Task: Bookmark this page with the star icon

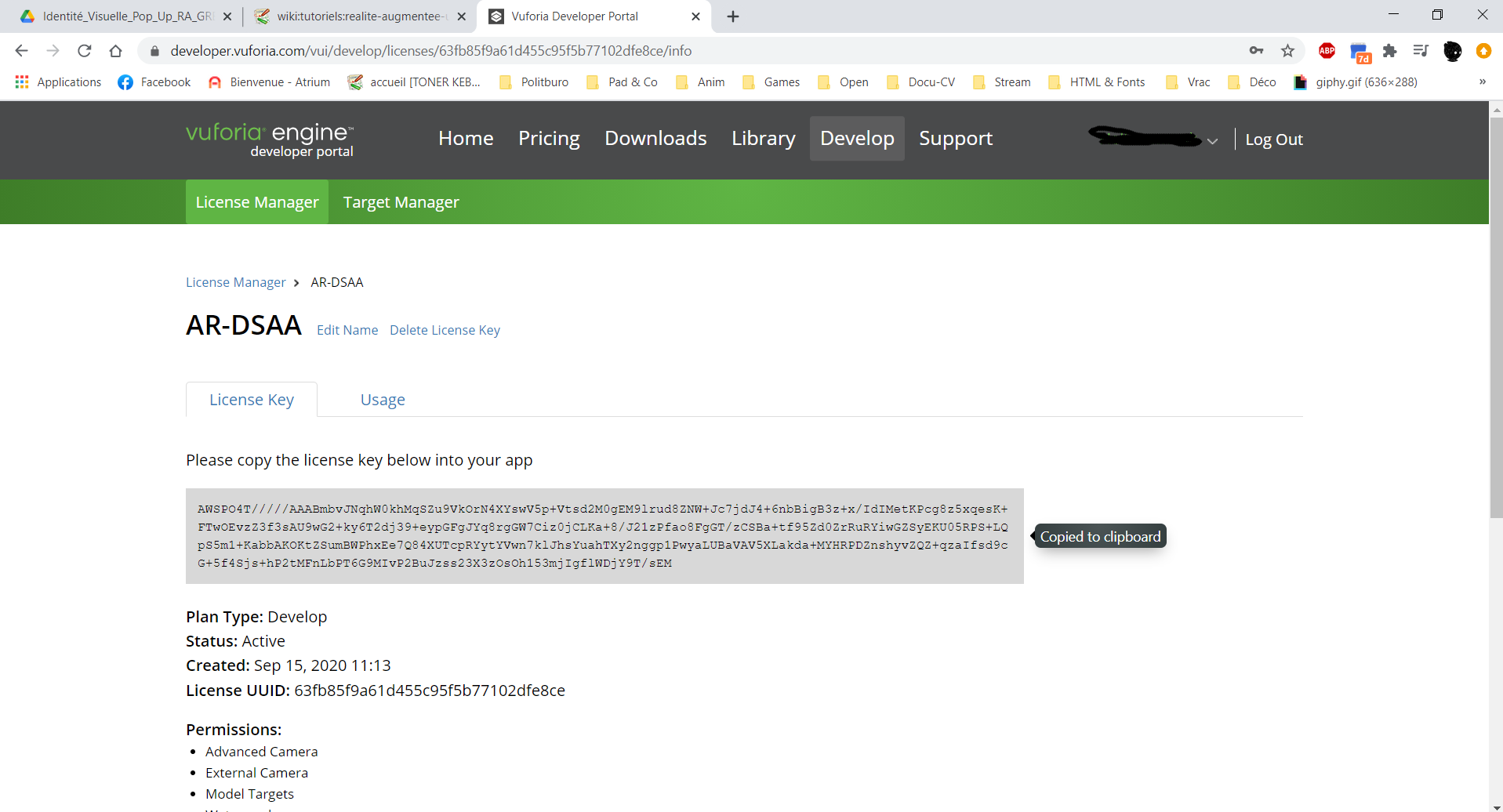Action: pos(1287,51)
